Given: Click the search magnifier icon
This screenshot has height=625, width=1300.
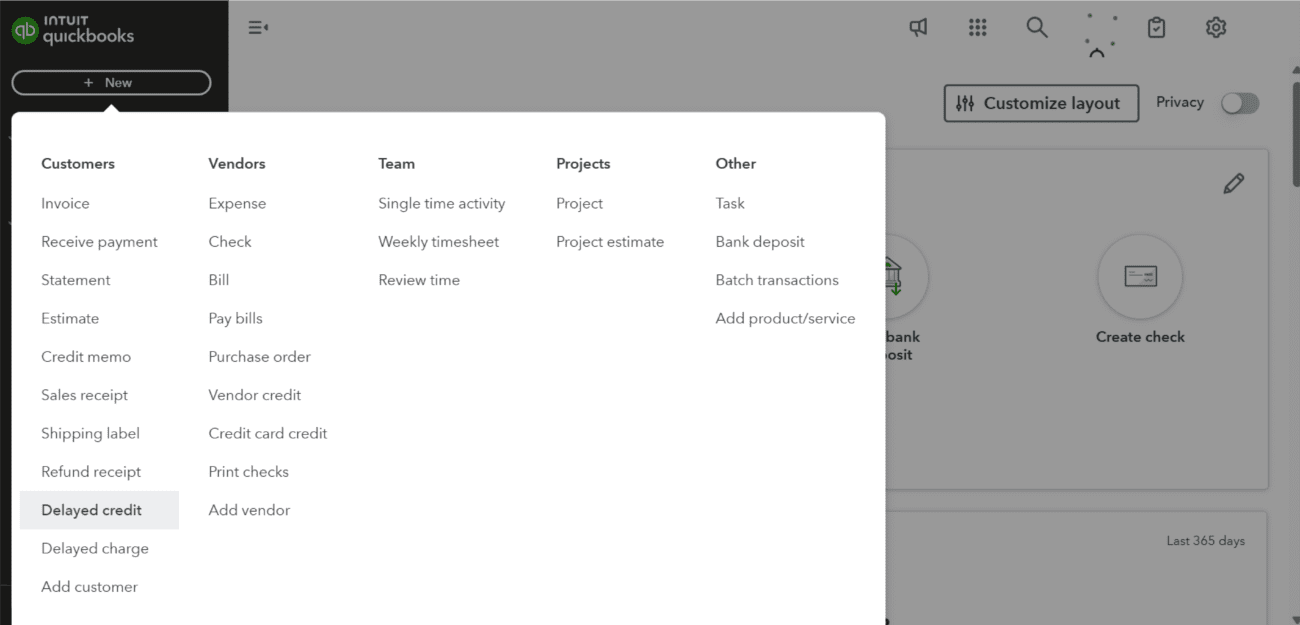Looking at the screenshot, I should [x=1037, y=28].
